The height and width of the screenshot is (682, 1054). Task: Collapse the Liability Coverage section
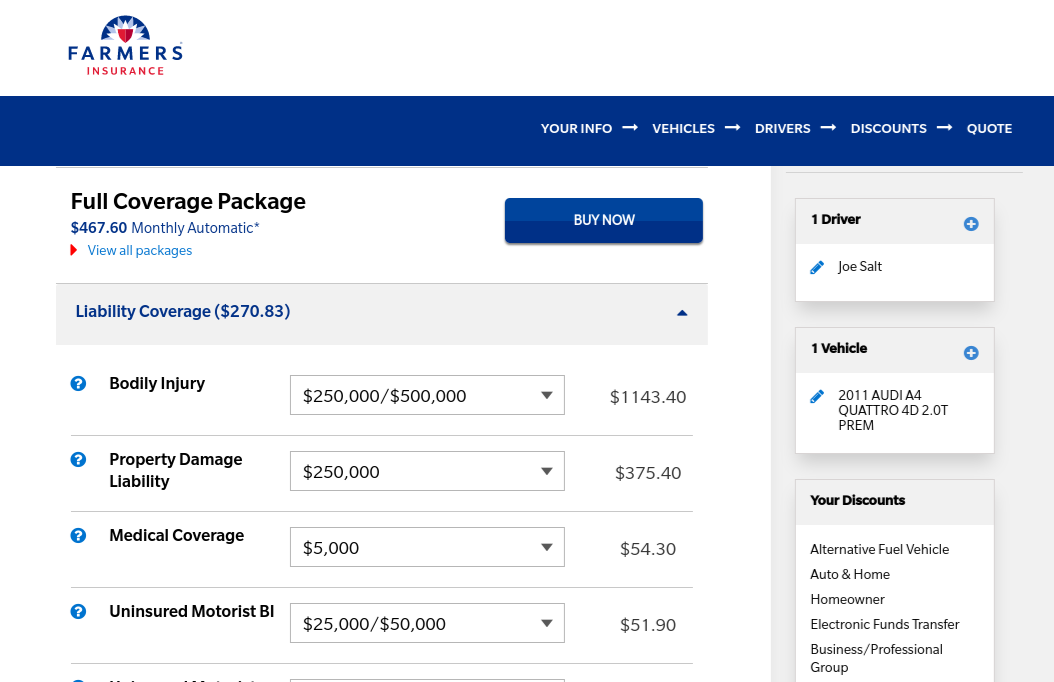682,312
